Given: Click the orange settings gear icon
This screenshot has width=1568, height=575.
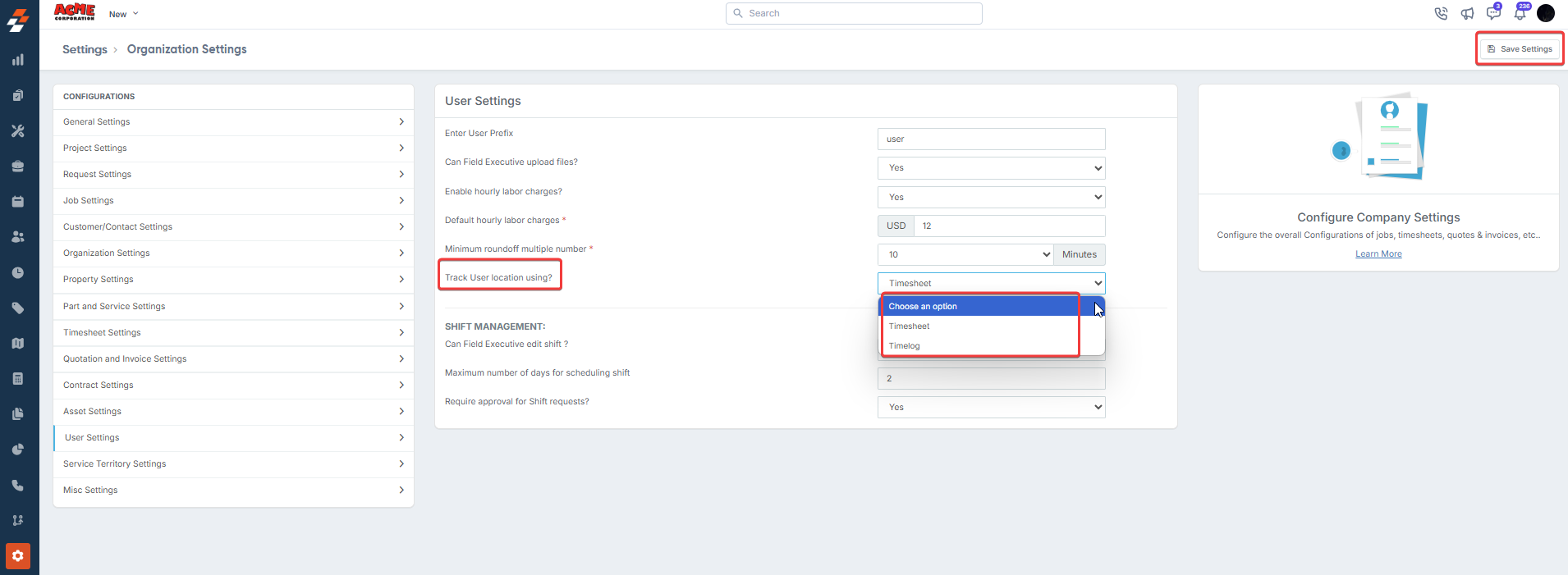Looking at the screenshot, I should click(x=18, y=556).
